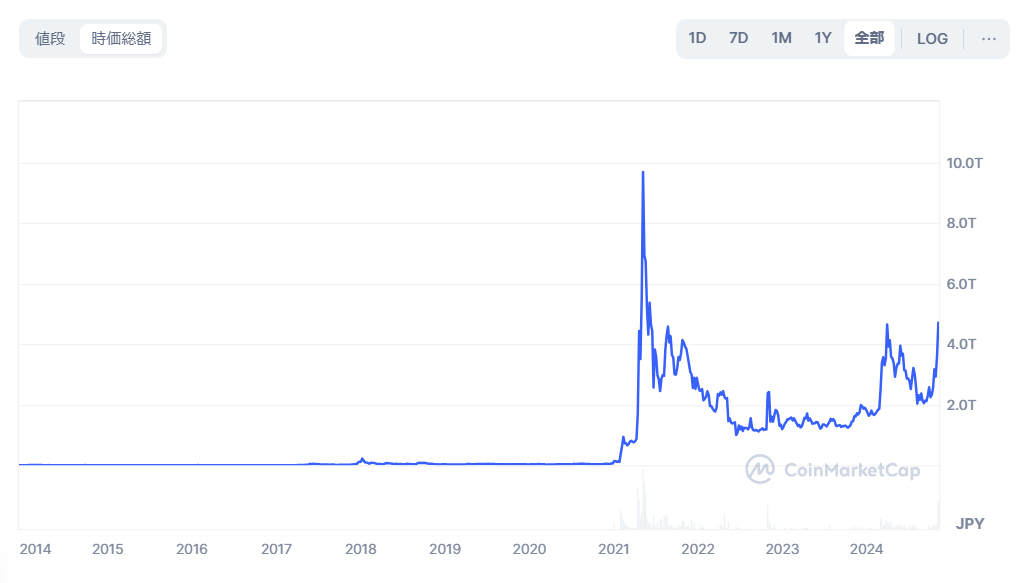The height and width of the screenshot is (583, 1023).
Task: Click the 2014 label on the time axis
Action: point(36,549)
